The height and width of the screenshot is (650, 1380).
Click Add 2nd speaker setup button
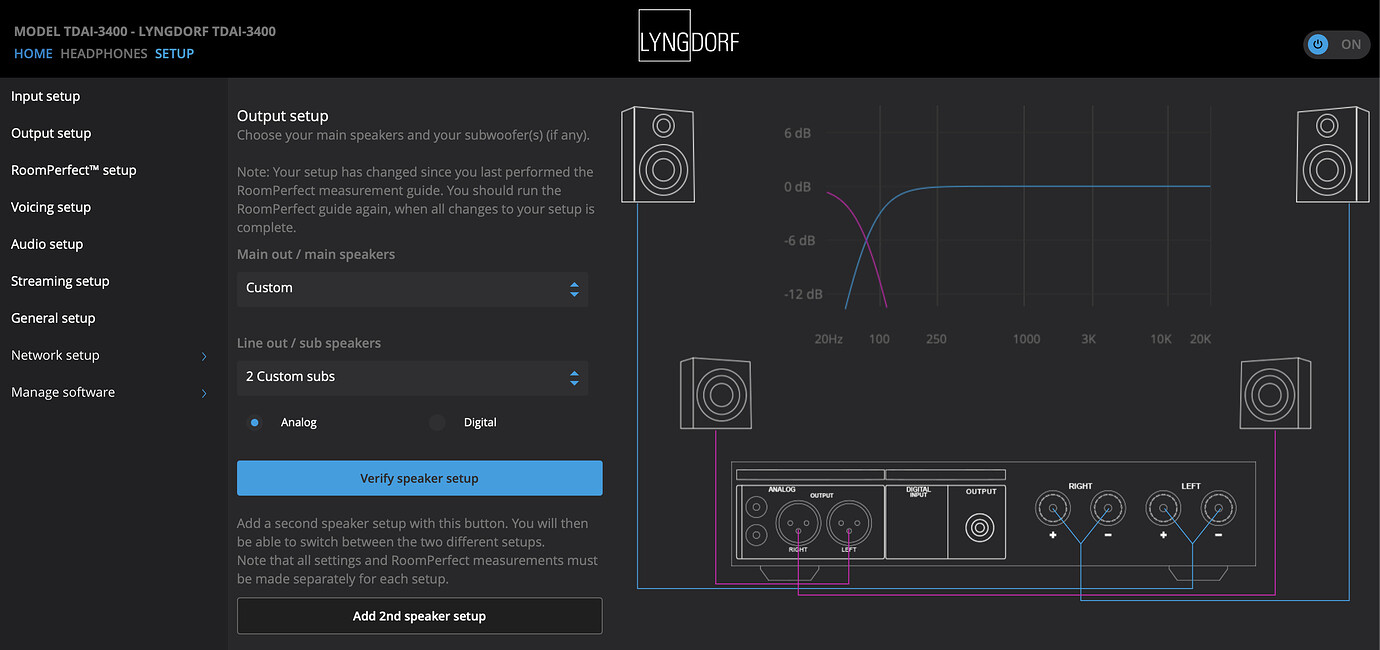point(419,616)
